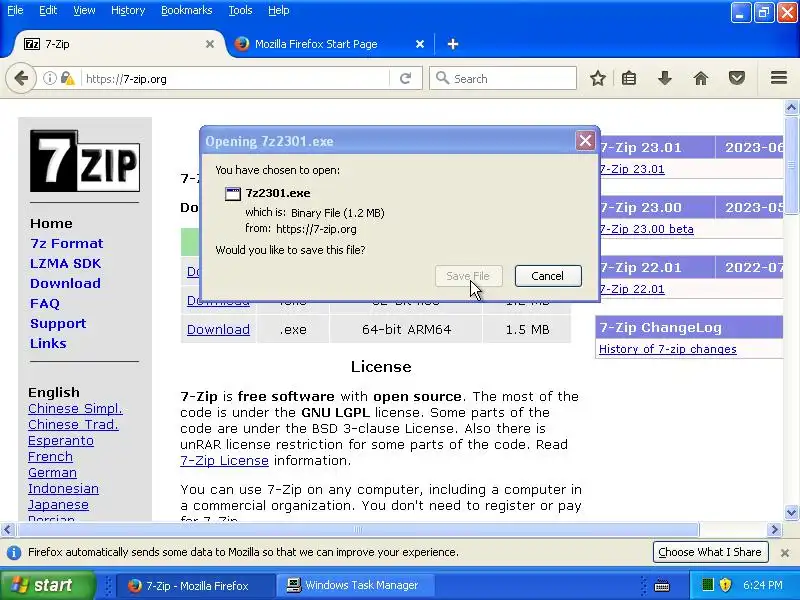
Task: Open the Tools menu
Action: pos(240,10)
